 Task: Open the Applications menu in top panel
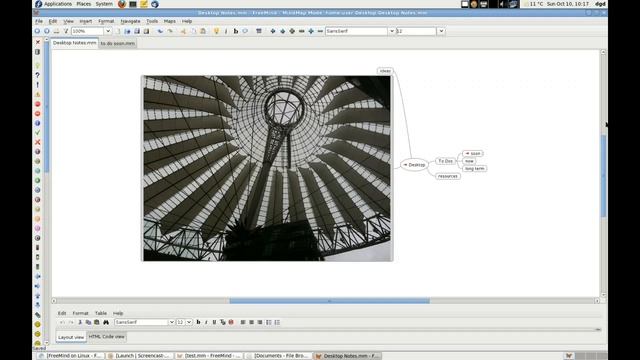pos(58,4)
